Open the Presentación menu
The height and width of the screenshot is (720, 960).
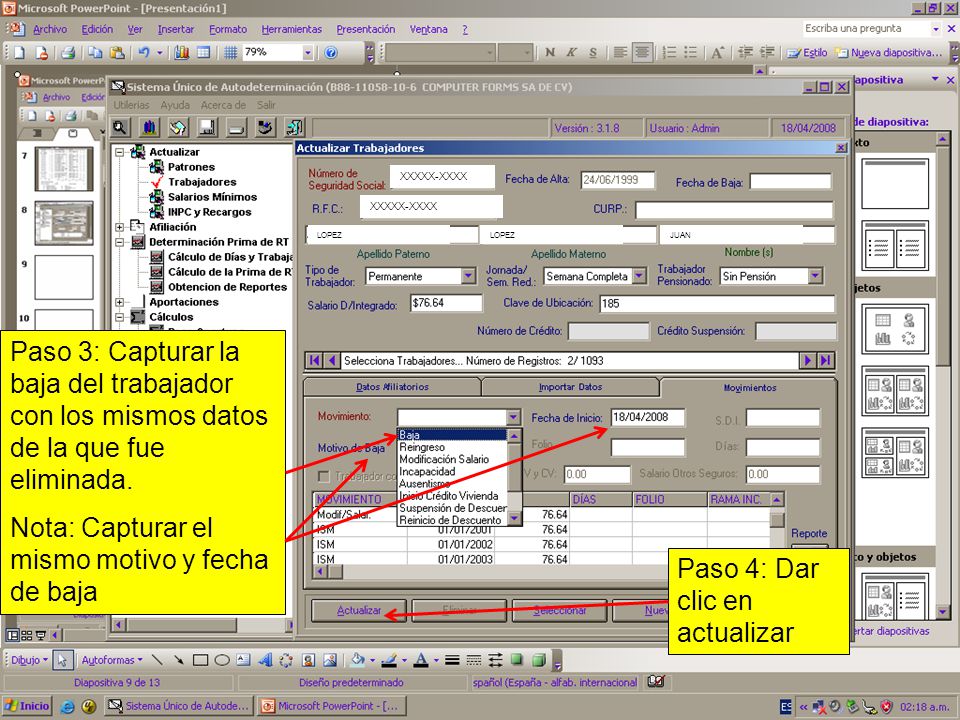[x=366, y=29]
